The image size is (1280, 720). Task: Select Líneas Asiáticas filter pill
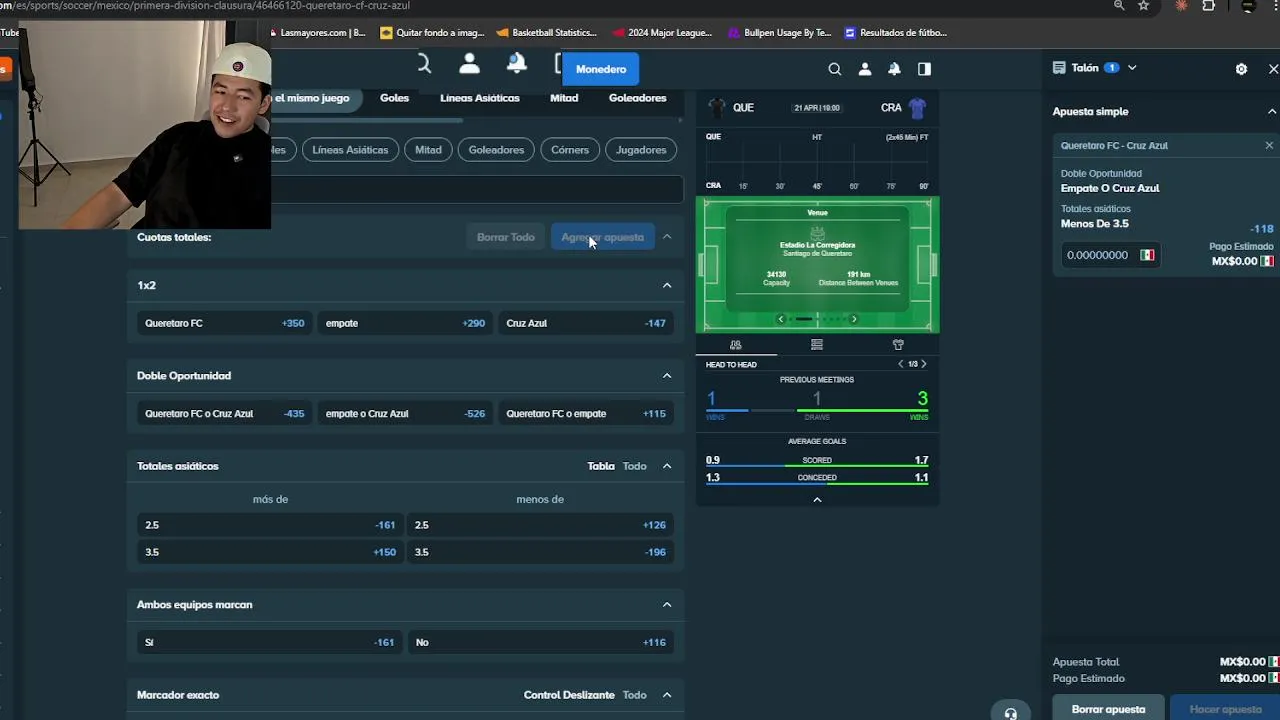coord(350,150)
